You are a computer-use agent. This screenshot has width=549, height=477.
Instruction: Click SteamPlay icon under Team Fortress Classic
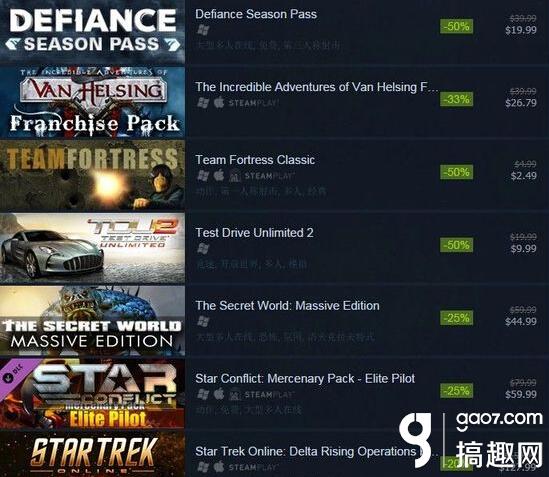tap(270, 175)
